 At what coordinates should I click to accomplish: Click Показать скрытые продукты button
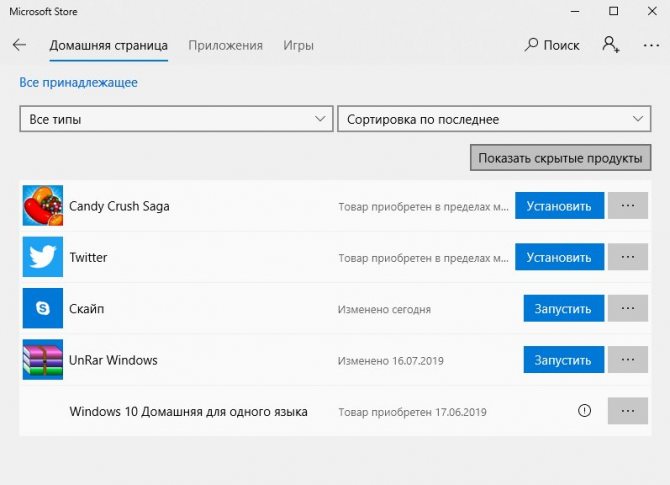coord(561,158)
